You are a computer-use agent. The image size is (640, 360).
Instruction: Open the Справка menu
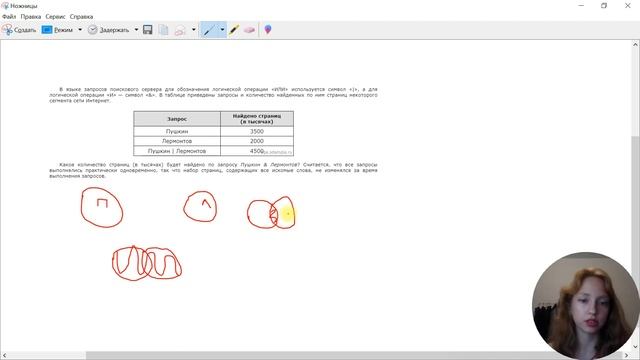click(81, 17)
